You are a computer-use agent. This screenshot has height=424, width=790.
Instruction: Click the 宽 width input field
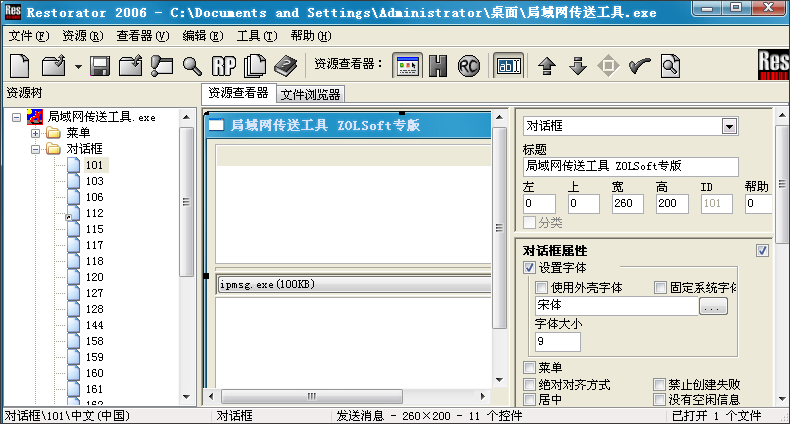[x=627, y=204]
